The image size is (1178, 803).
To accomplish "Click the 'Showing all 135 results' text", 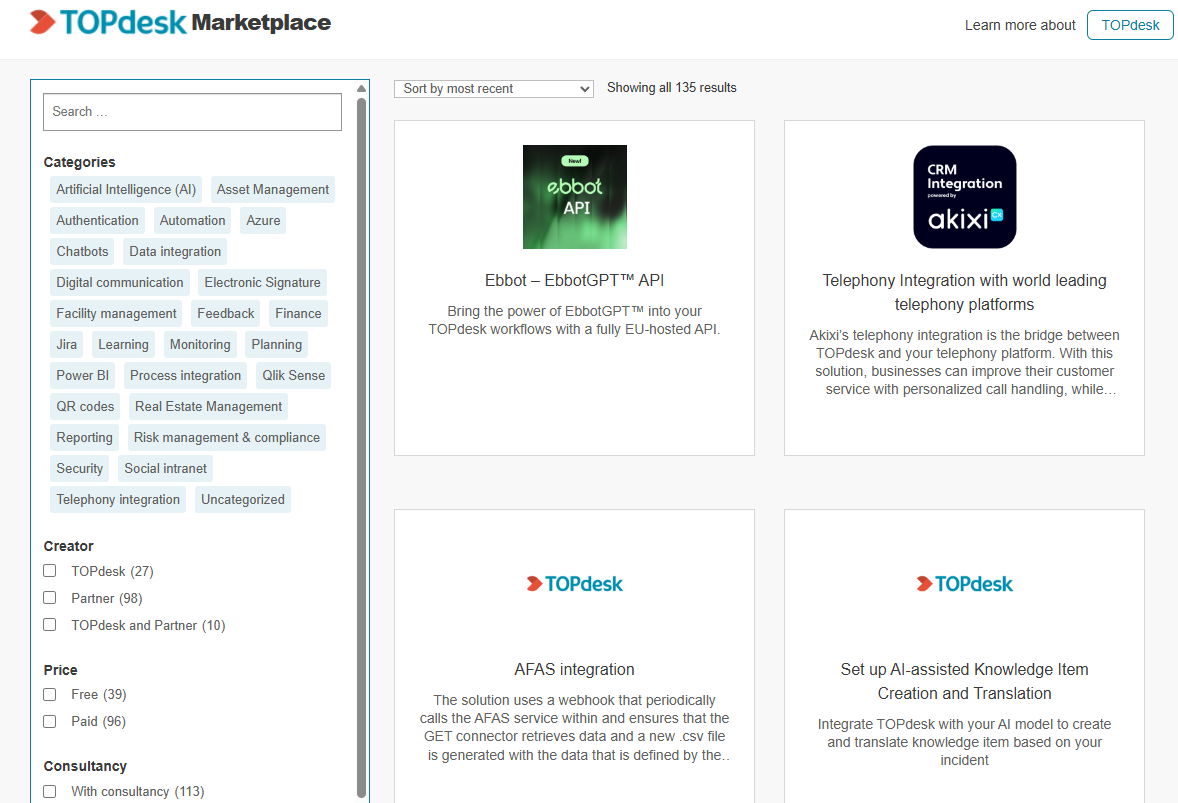I will (x=672, y=88).
